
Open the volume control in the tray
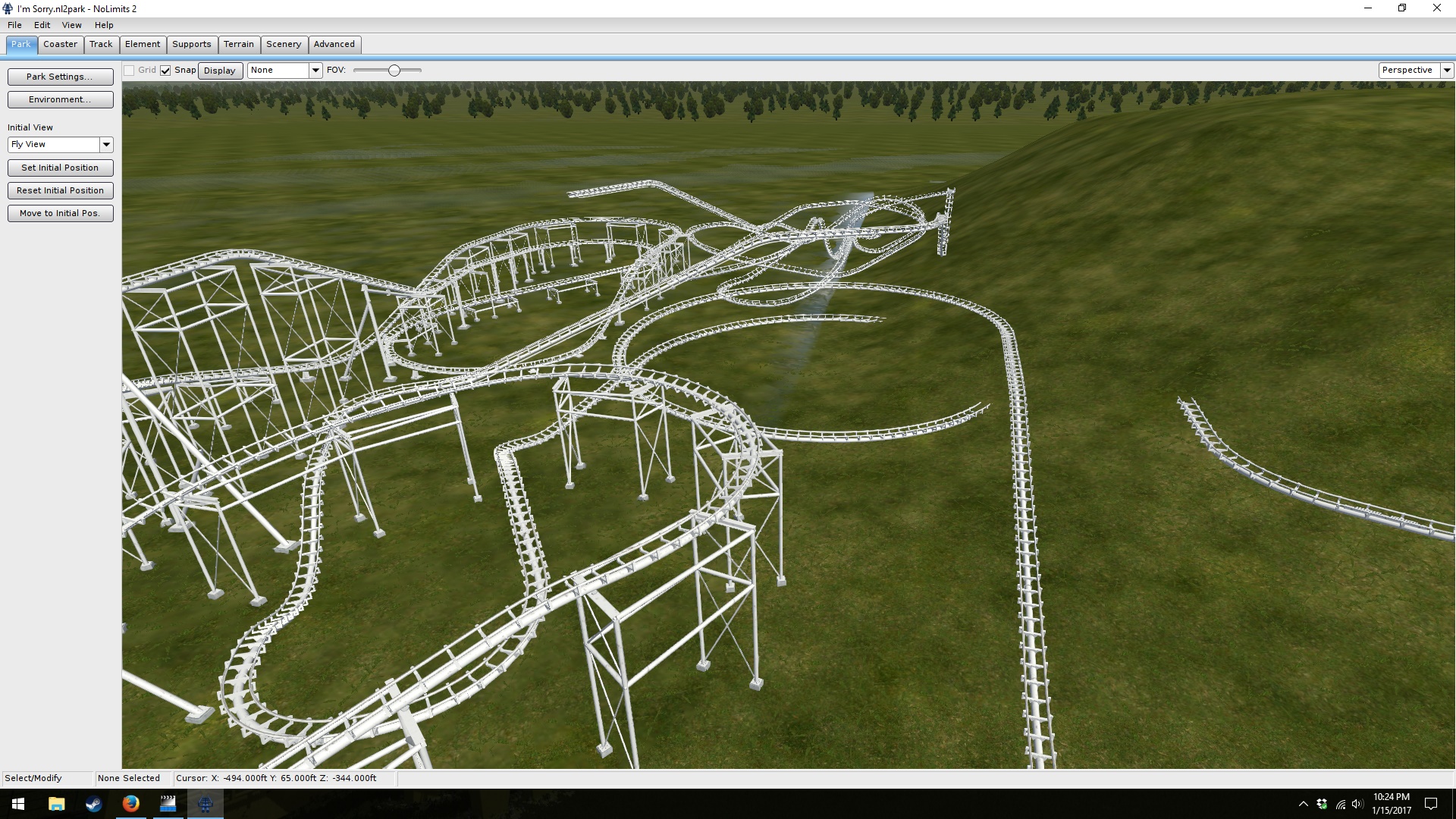coord(1357,804)
